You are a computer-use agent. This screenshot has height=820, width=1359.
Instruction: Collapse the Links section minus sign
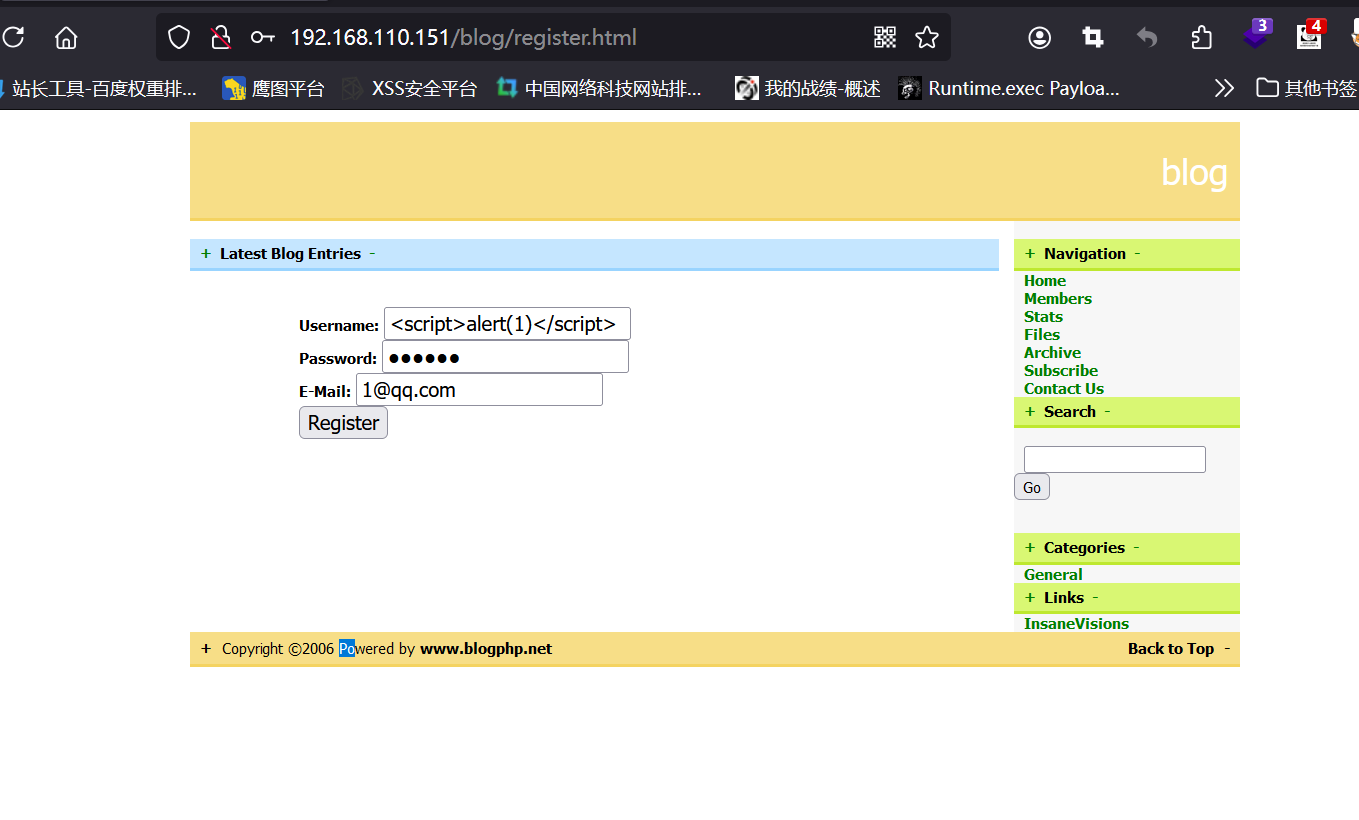point(1095,598)
